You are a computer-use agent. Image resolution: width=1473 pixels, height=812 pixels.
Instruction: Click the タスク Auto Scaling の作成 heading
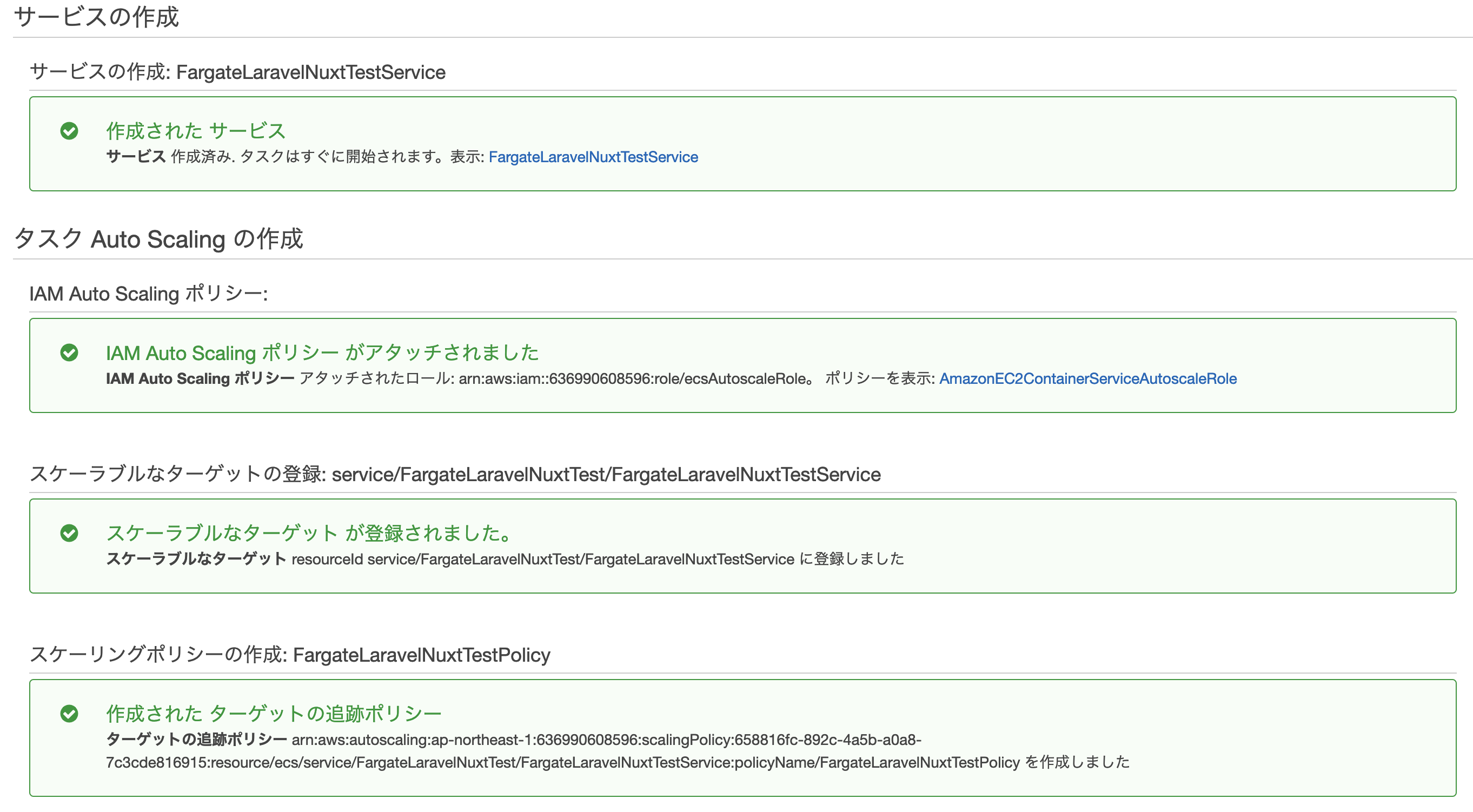point(158,239)
